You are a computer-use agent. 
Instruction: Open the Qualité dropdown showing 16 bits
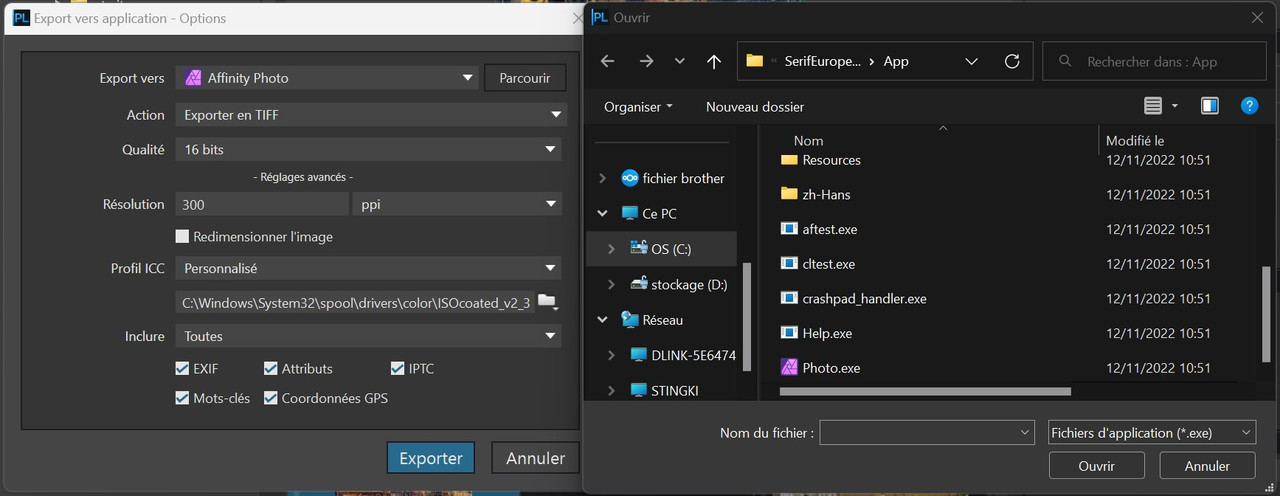coord(368,149)
